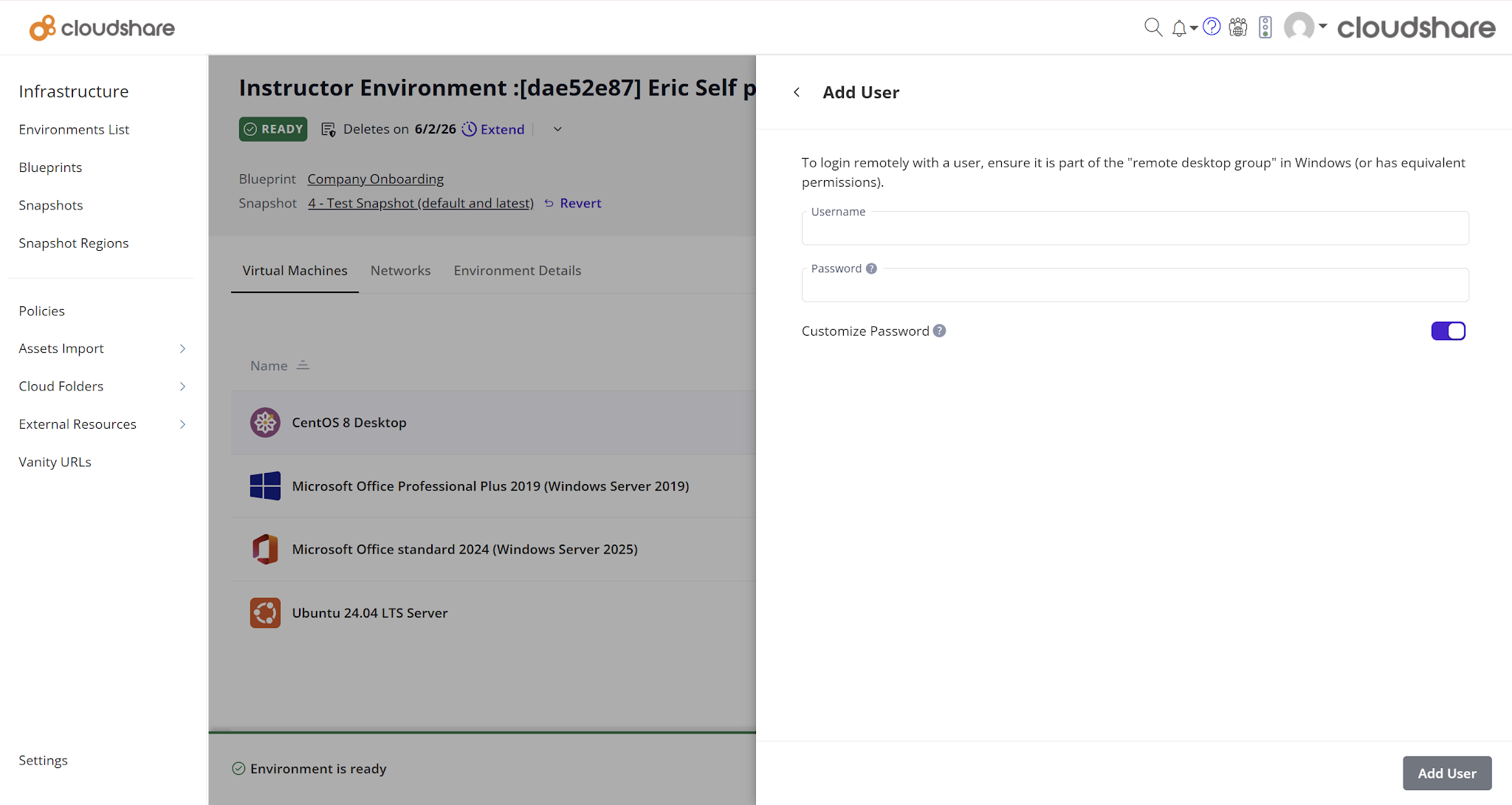Image resolution: width=1512 pixels, height=805 pixels.
Task: Open Environments List in sidebar
Action: tap(74, 130)
